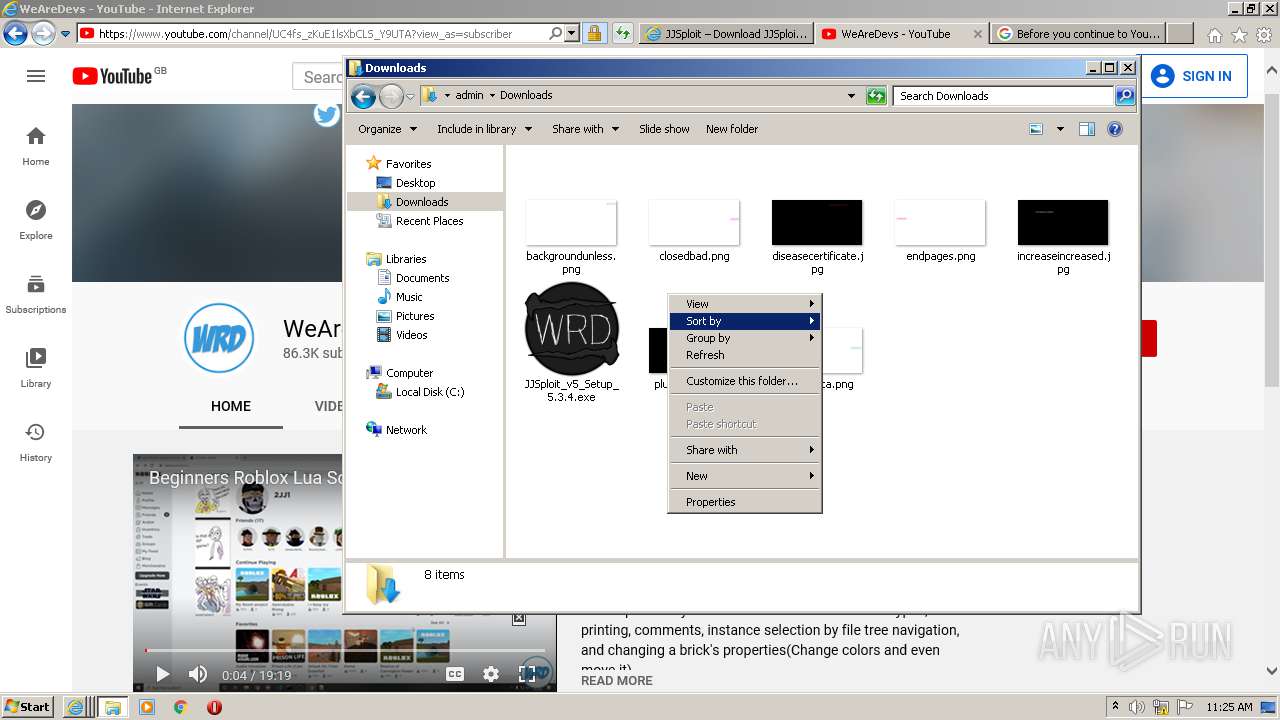Open History in YouTube sidebar
This screenshot has height=720, width=1280.
point(36,442)
